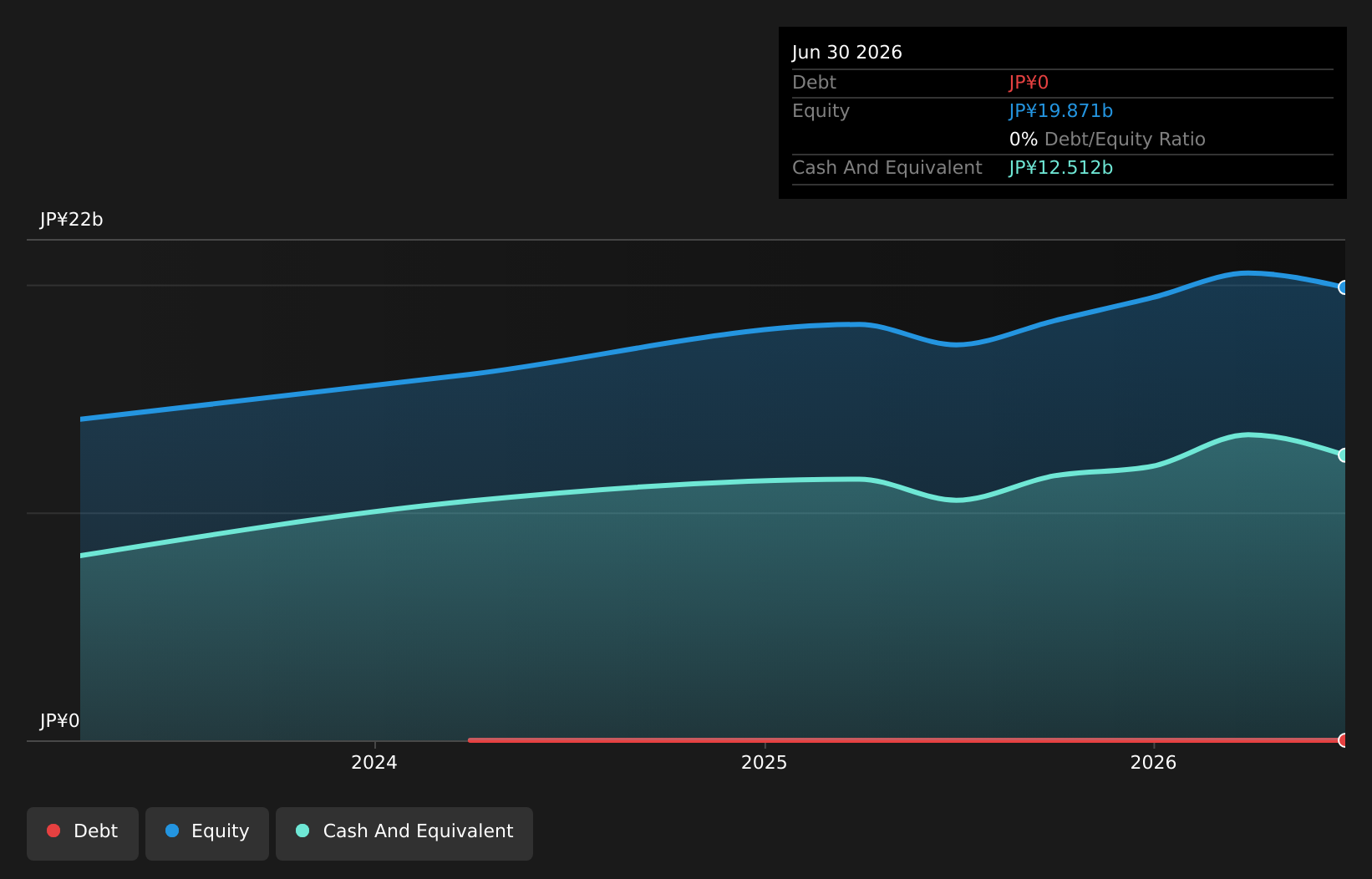The height and width of the screenshot is (879, 1372).
Task: Select the Cash And Equivalent end data point marker
Action: [x=1344, y=455]
